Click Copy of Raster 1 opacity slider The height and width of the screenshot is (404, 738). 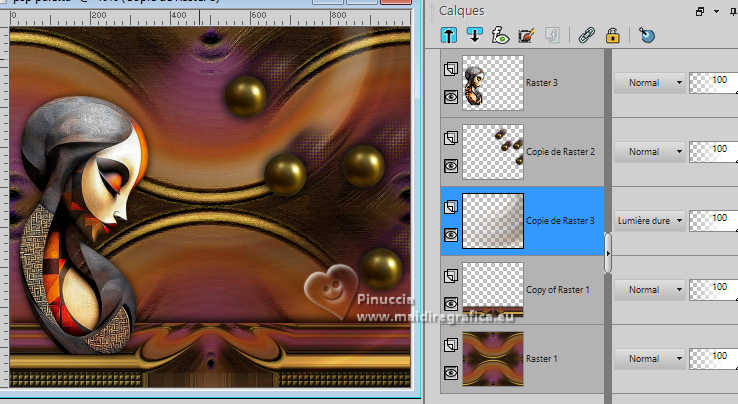pyautogui.click(x=713, y=290)
